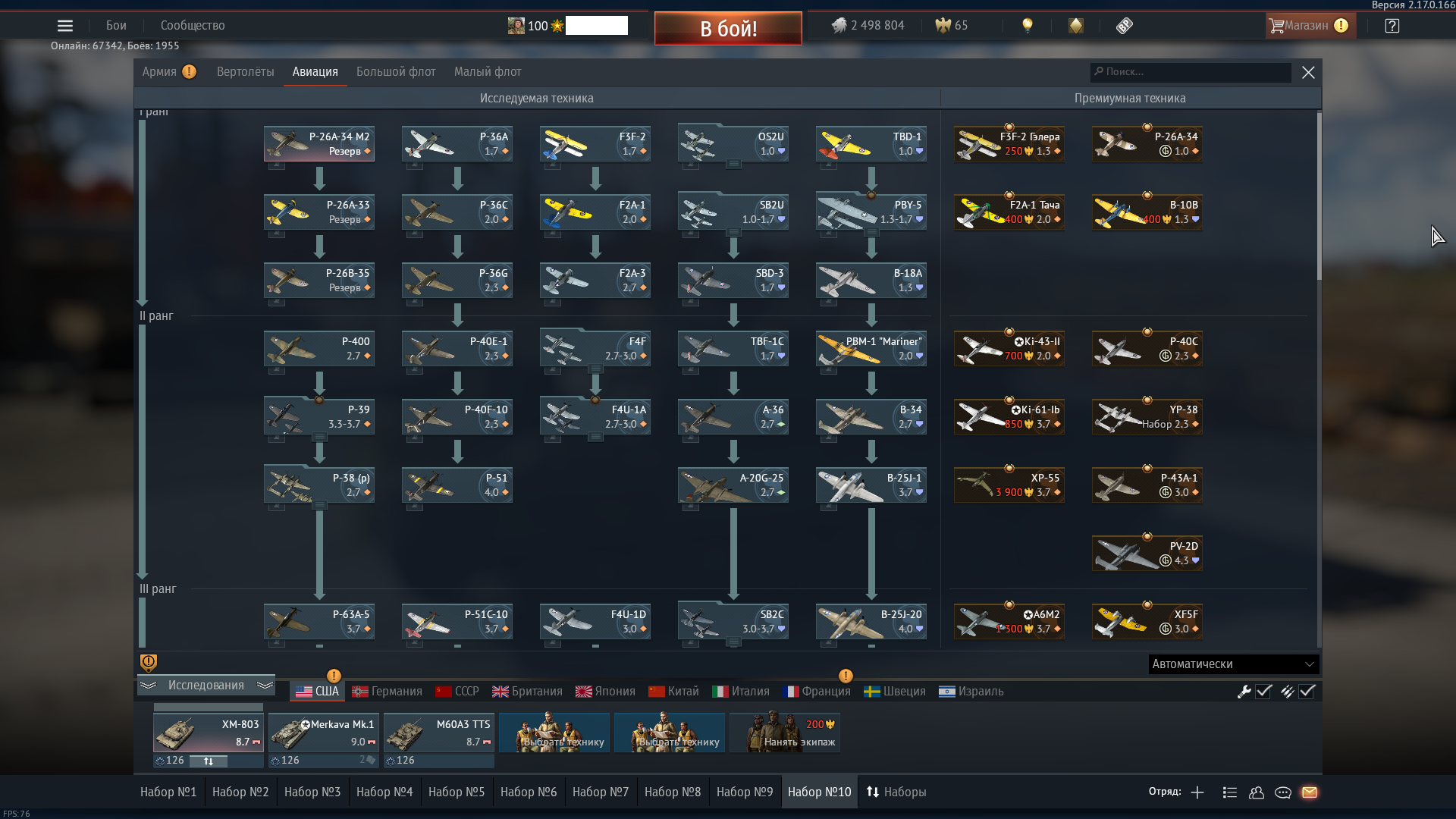The width and height of the screenshot is (1456, 819).
Task: Add squad member with plus icon
Action: click(x=1197, y=792)
